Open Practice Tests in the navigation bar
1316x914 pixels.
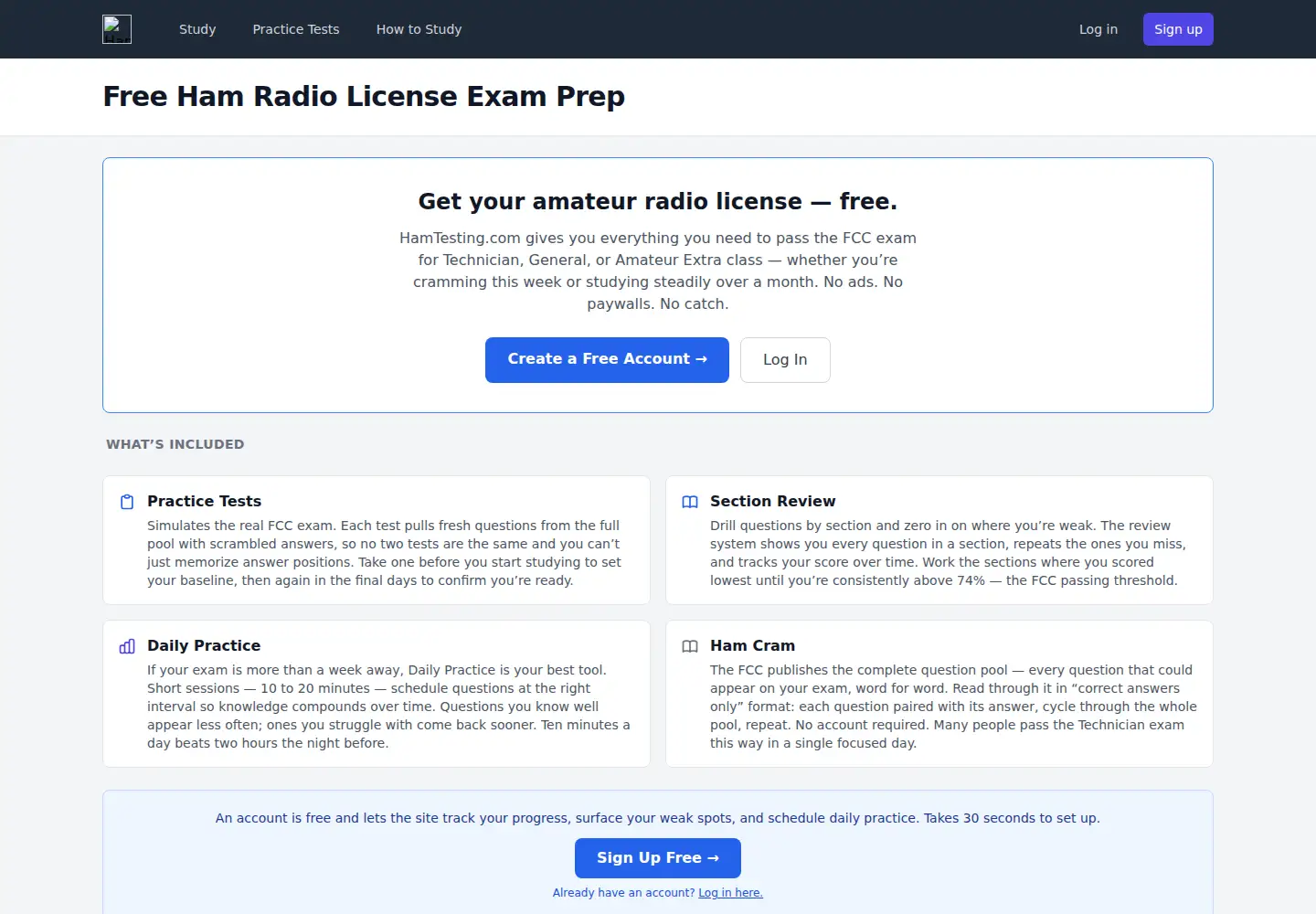click(296, 29)
